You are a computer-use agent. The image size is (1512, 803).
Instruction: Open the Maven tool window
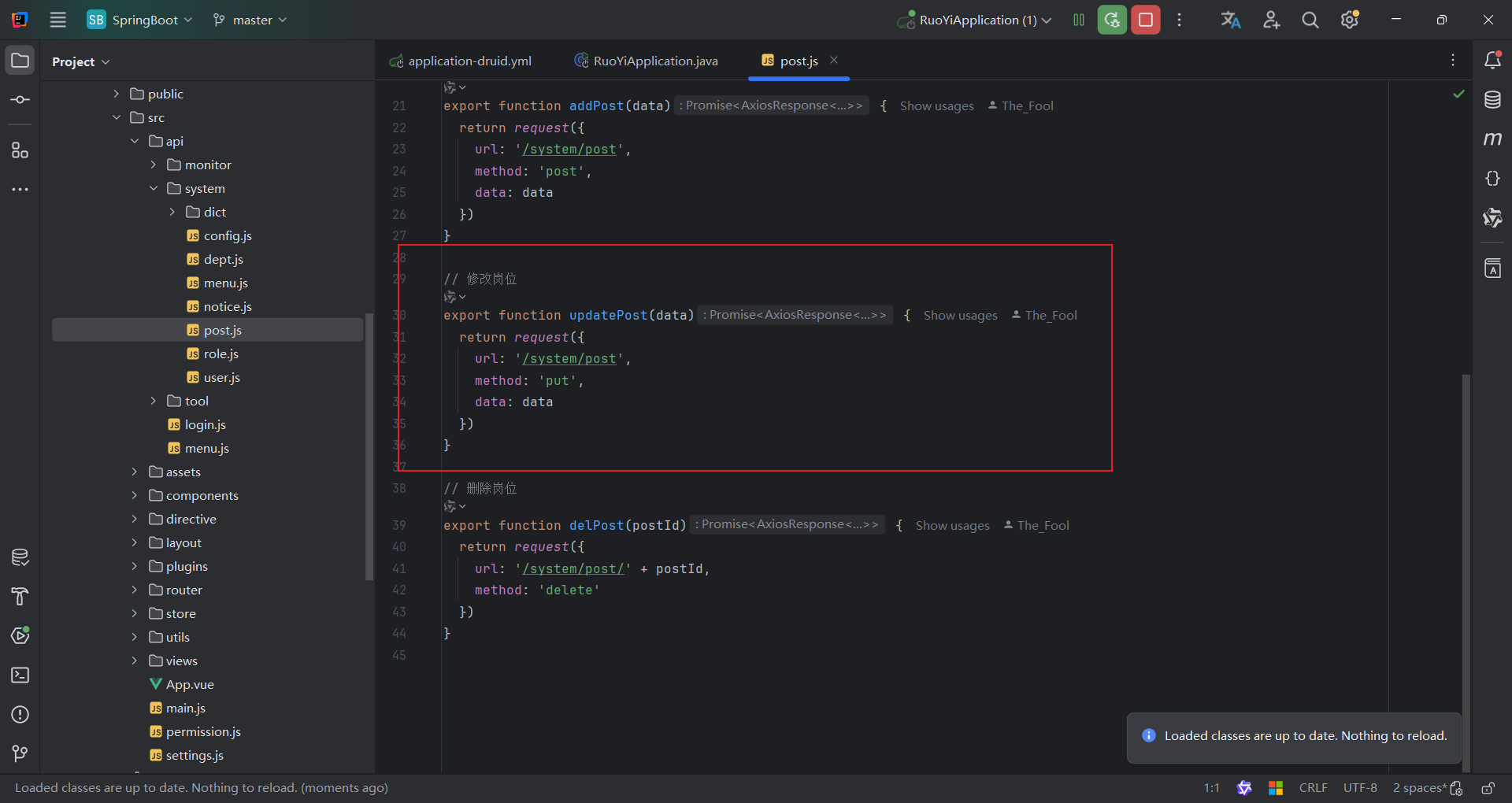pyautogui.click(x=1492, y=139)
